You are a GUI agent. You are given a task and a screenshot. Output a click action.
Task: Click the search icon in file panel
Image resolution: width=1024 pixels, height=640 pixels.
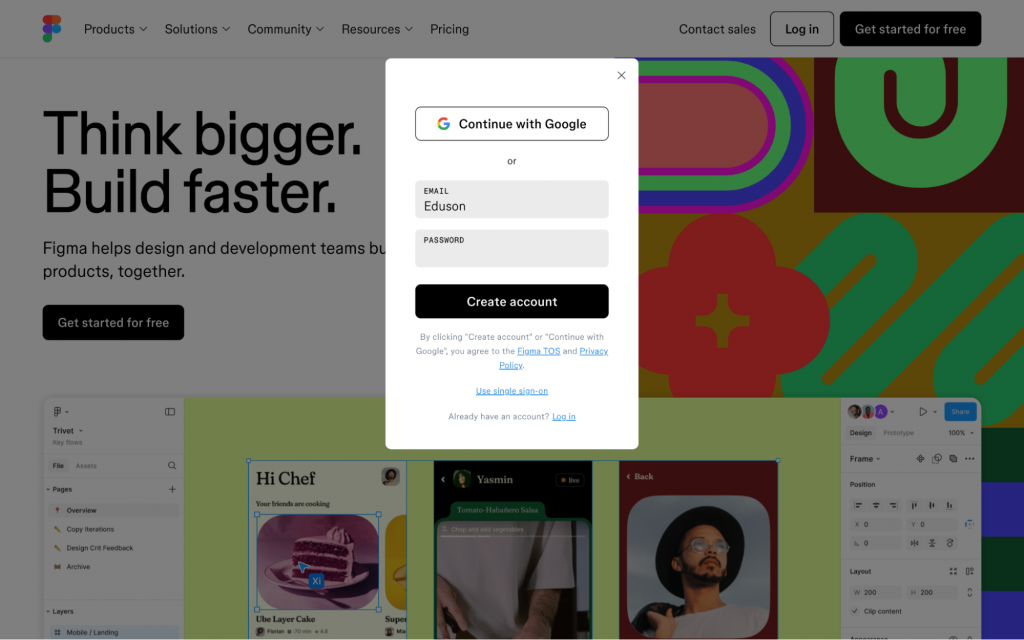click(x=172, y=466)
